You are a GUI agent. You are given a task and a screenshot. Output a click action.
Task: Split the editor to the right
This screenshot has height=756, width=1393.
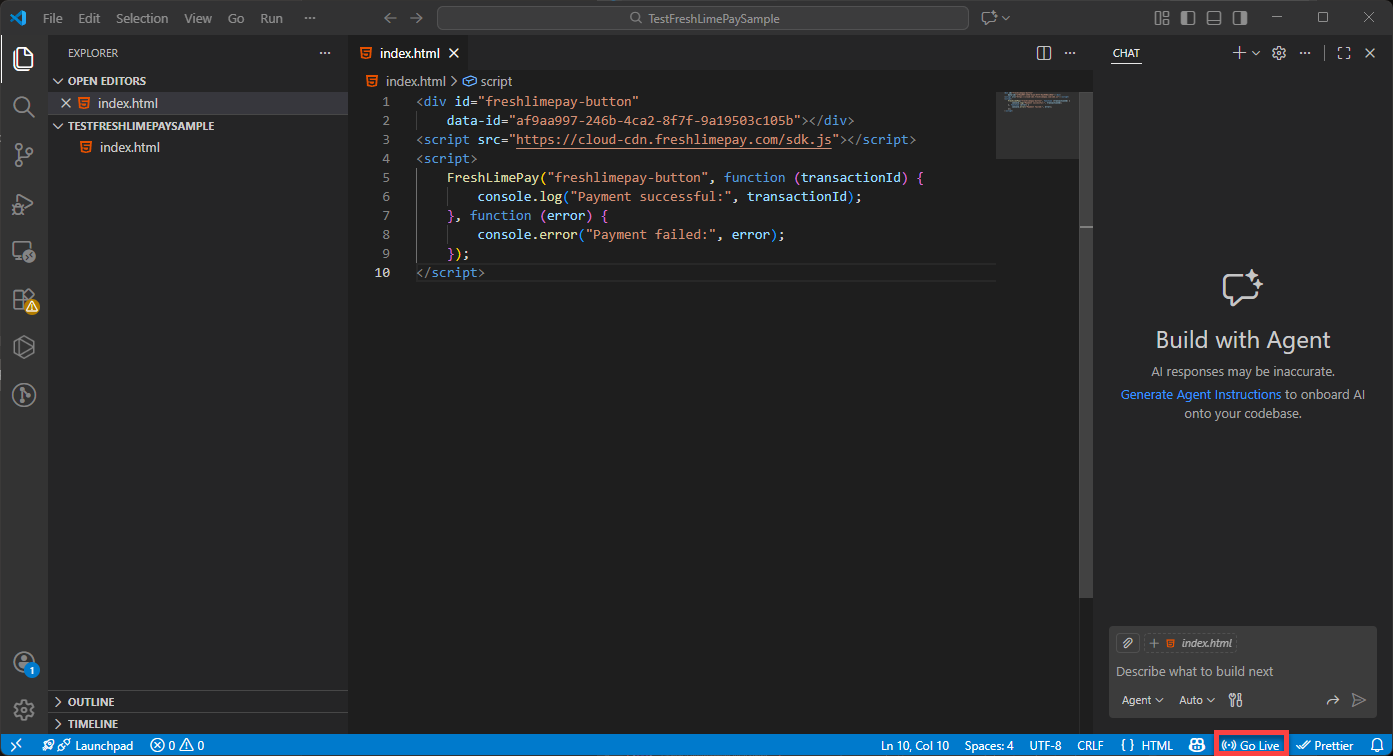(1043, 53)
